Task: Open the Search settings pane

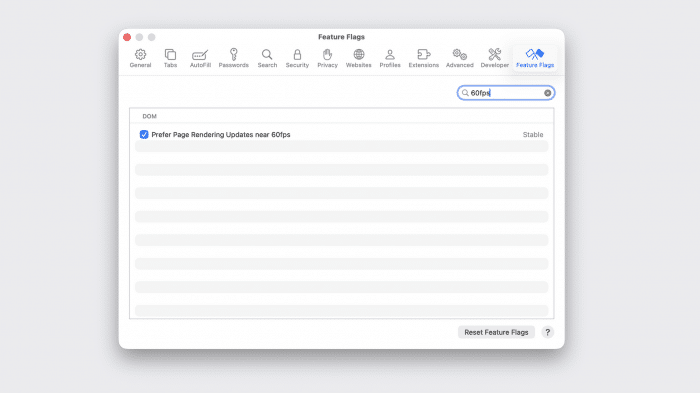Action: tap(267, 59)
